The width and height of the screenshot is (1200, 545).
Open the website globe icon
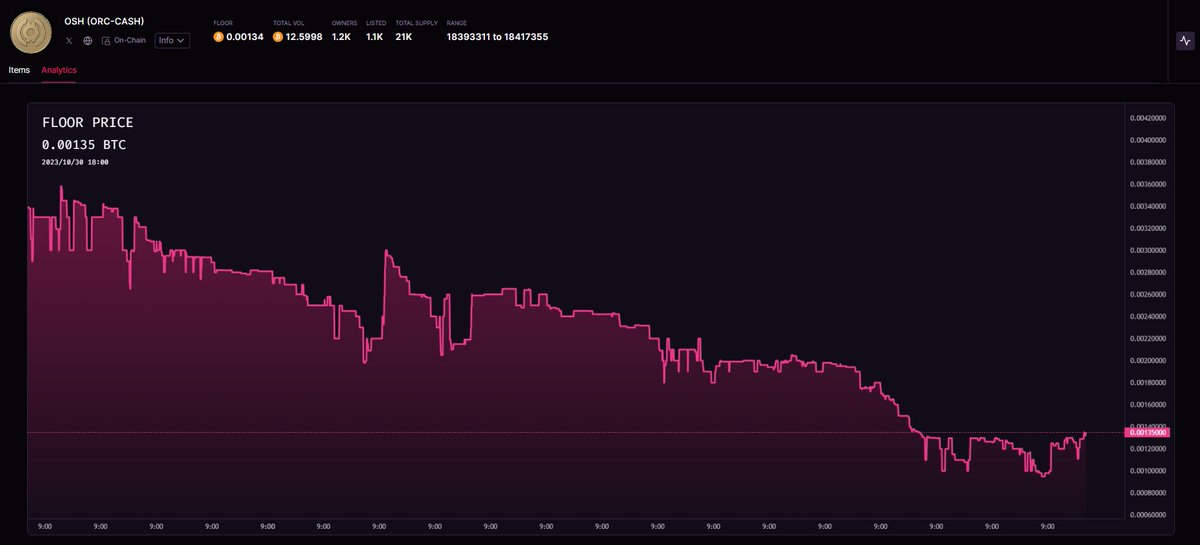tap(88, 41)
